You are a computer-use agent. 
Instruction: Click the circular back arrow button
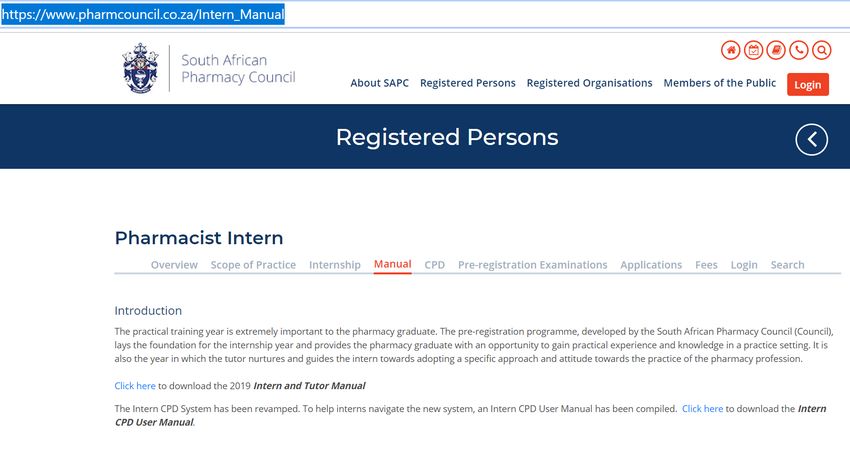[812, 140]
